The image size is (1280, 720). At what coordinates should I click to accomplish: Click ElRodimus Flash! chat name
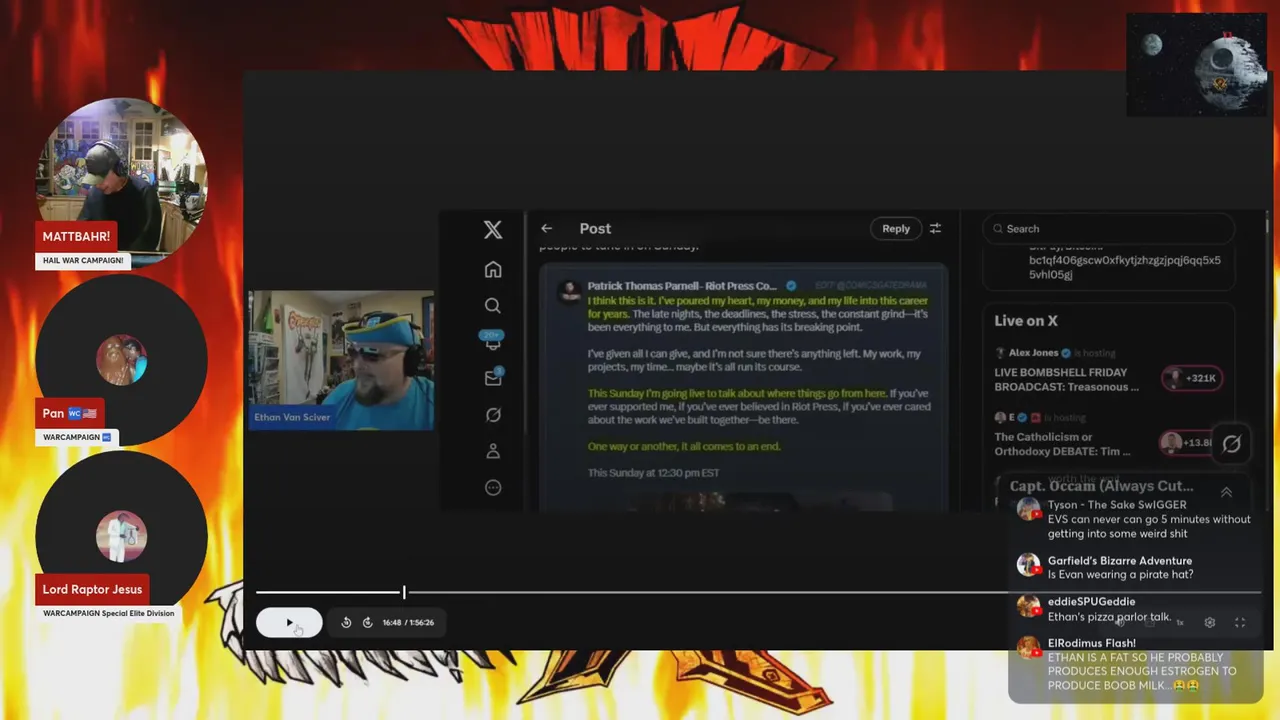[x=1092, y=643]
